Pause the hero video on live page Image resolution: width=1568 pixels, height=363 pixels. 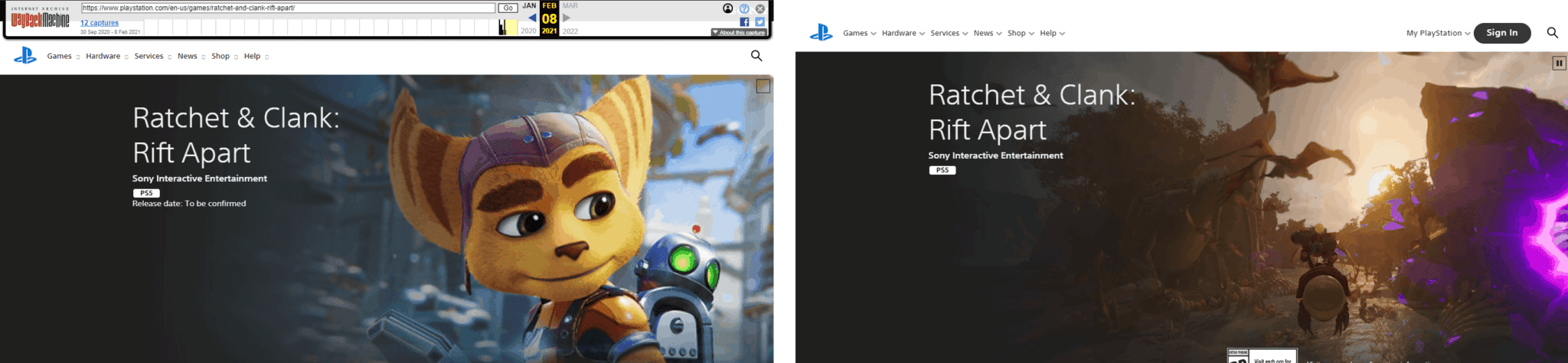tap(1559, 63)
